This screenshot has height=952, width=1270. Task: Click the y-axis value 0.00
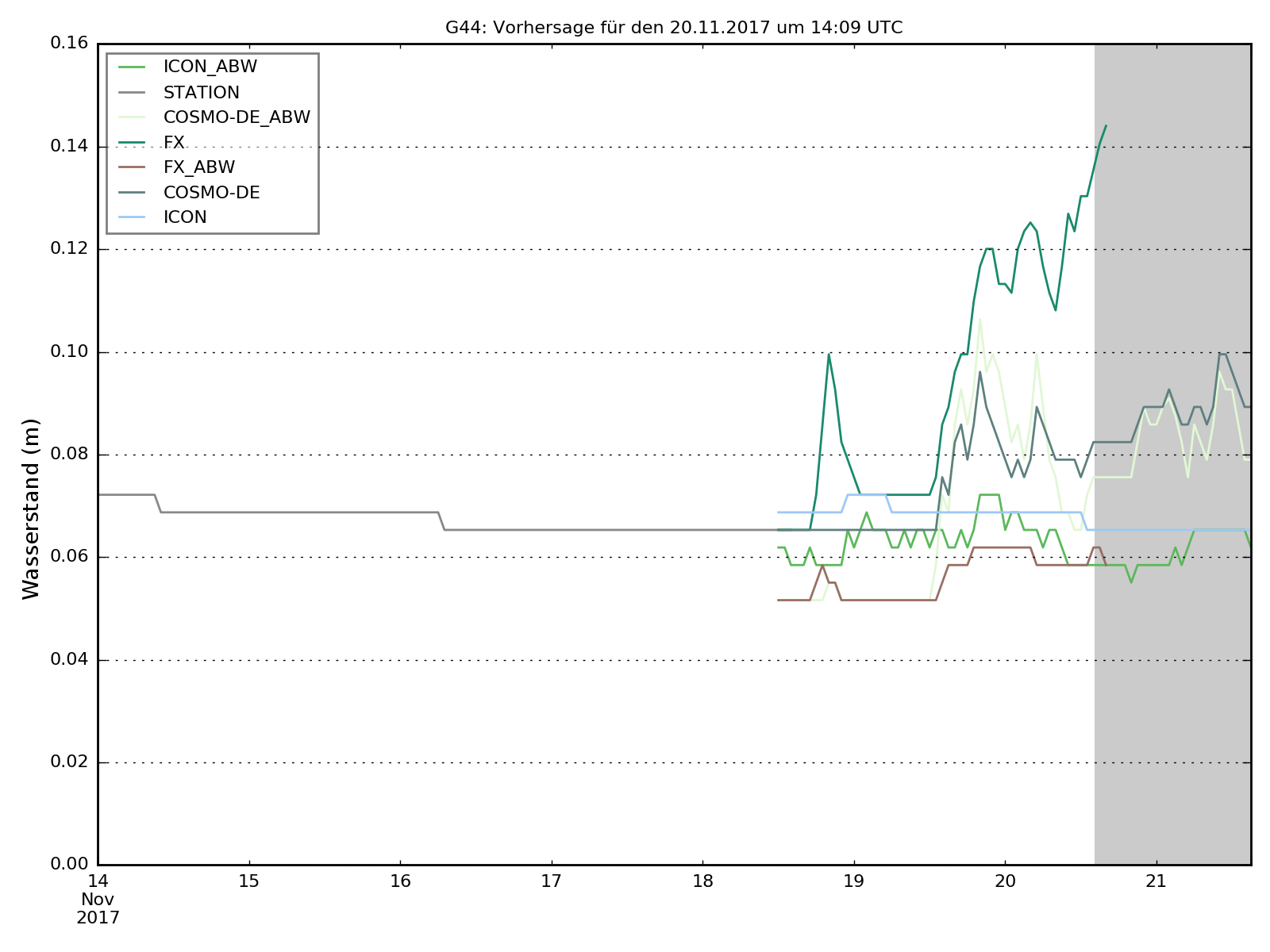click(x=69, y=864)
